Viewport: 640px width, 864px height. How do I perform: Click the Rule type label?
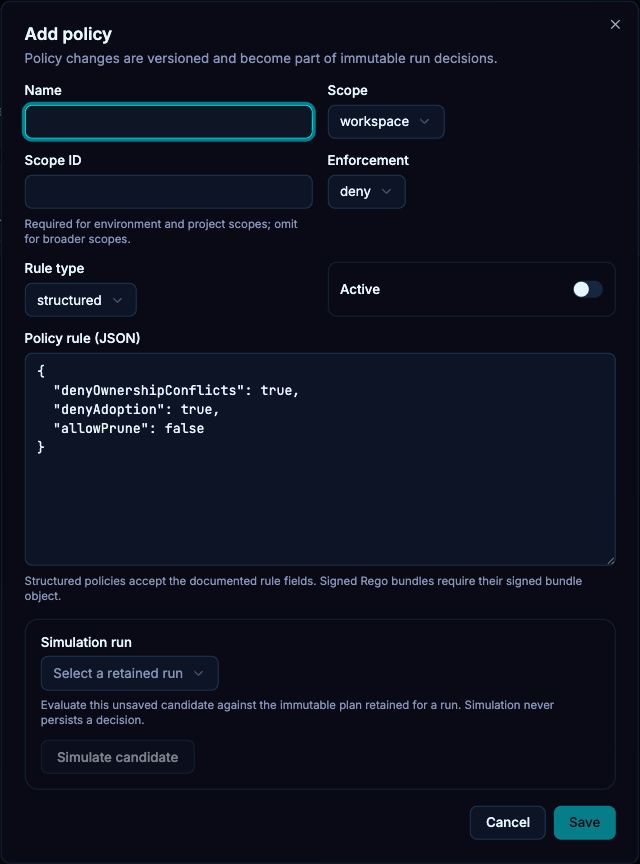tap(55, 268)
